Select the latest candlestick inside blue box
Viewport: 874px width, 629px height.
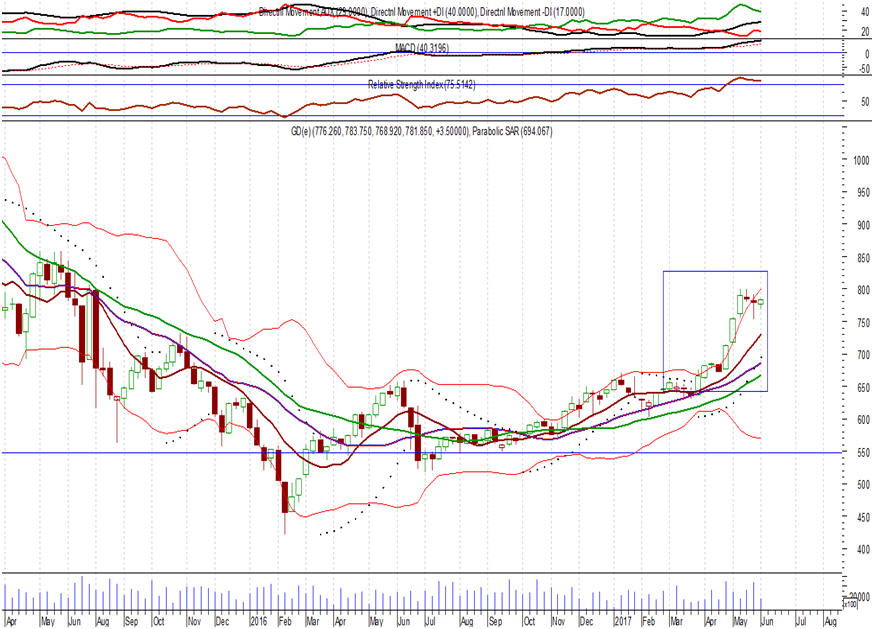(761, 302)
